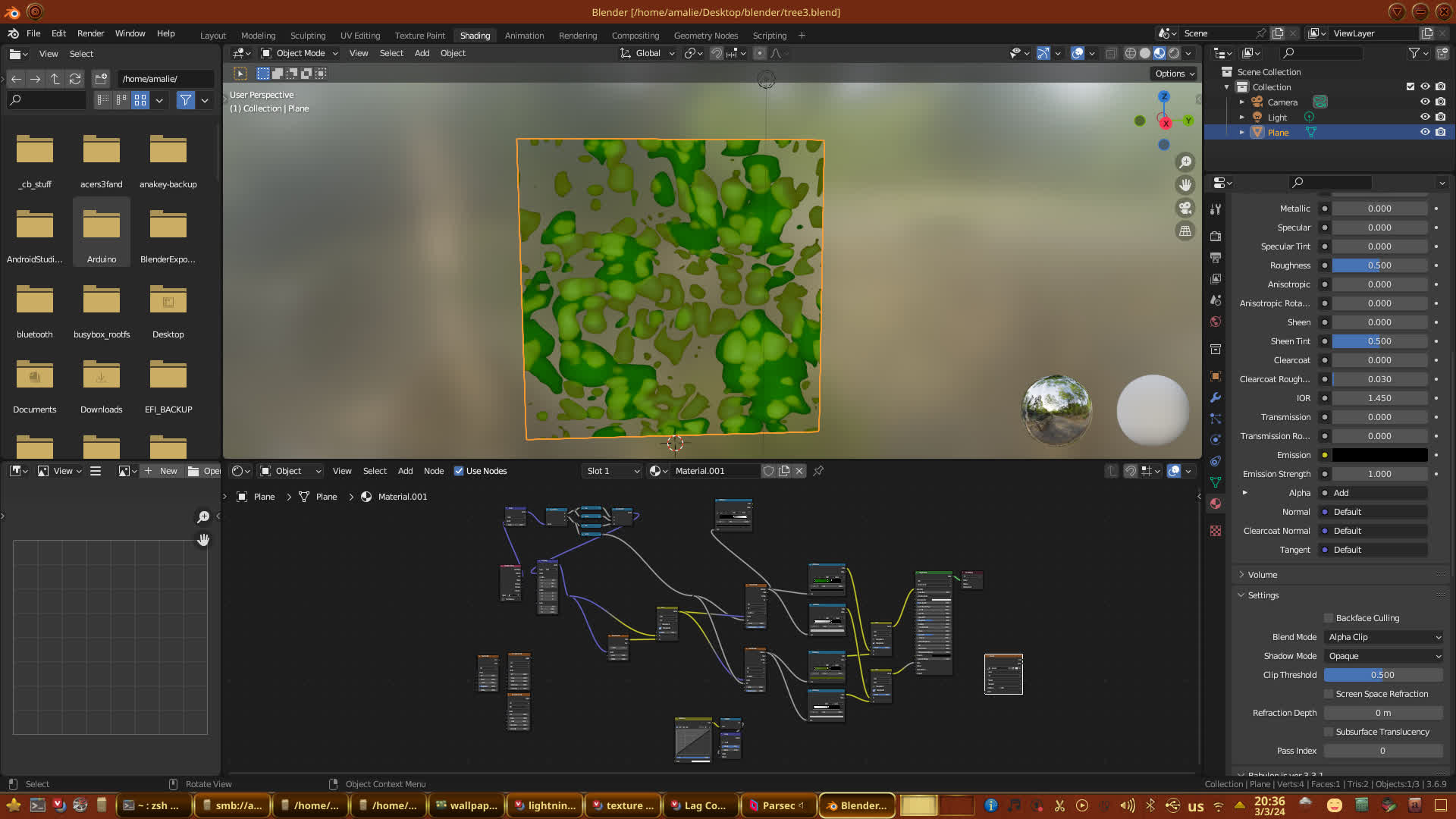Enable Backface Culling checkbox
The width and height of the screenshot is (1456, 819).
click(x=1329, y=618)
